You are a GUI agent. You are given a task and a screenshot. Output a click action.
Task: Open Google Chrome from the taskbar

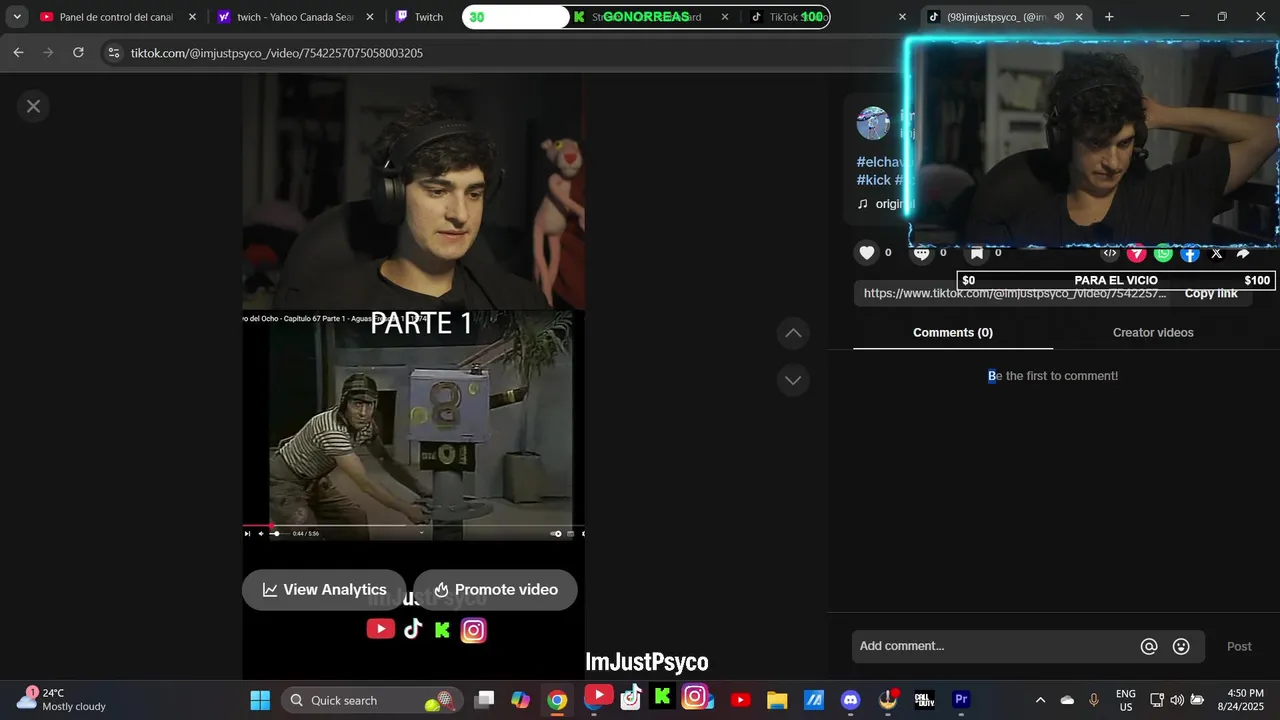557,700
